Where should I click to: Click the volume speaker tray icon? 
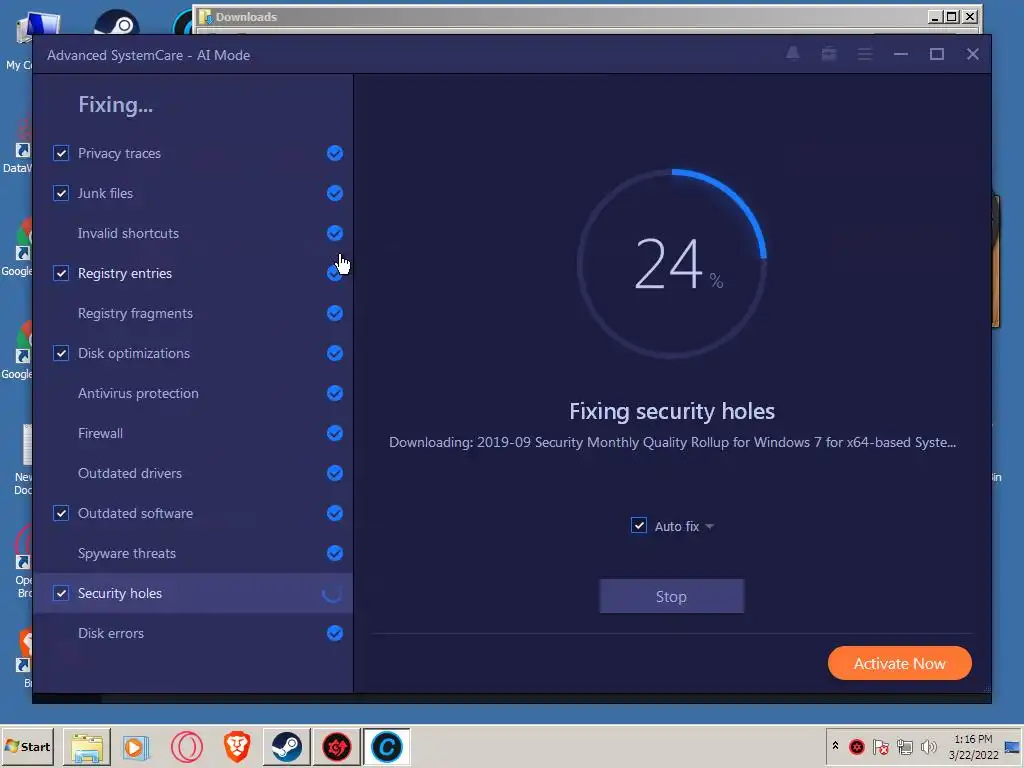coord(928,746)
